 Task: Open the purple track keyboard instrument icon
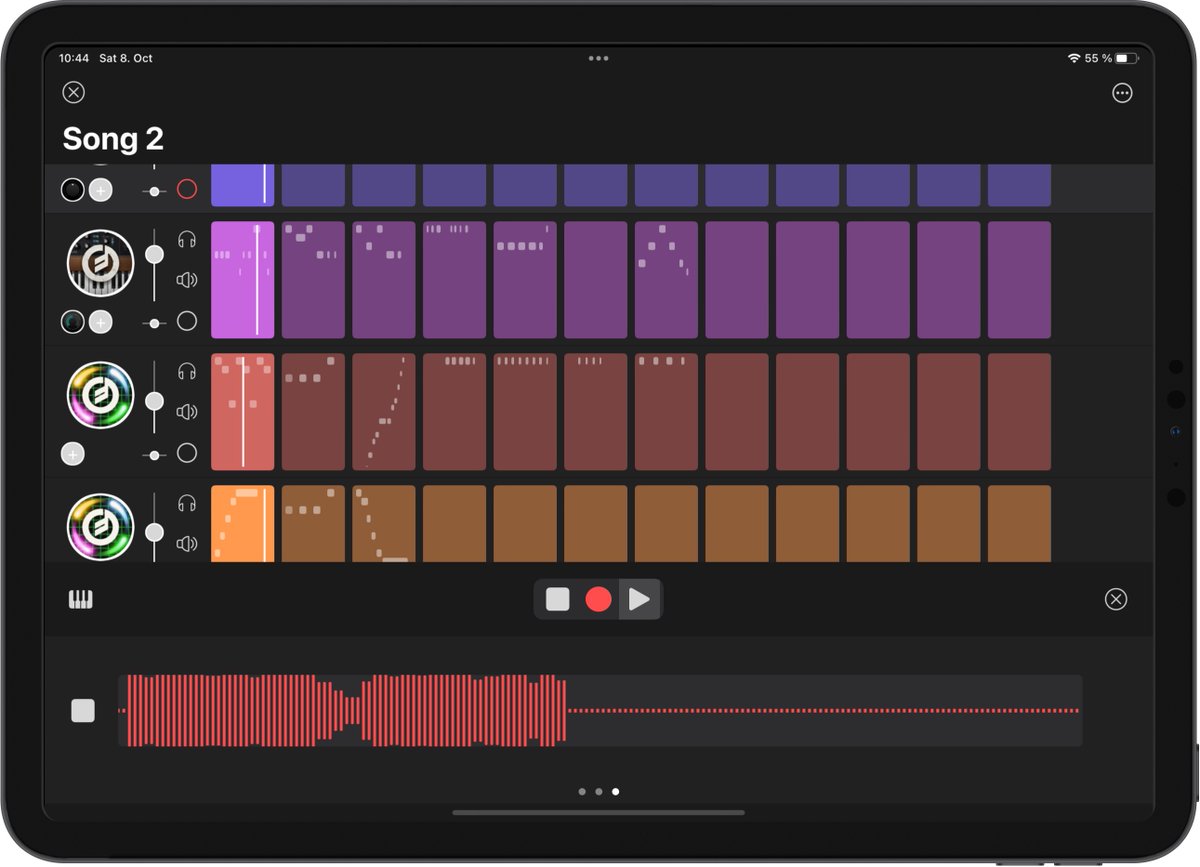coord(100,263)
